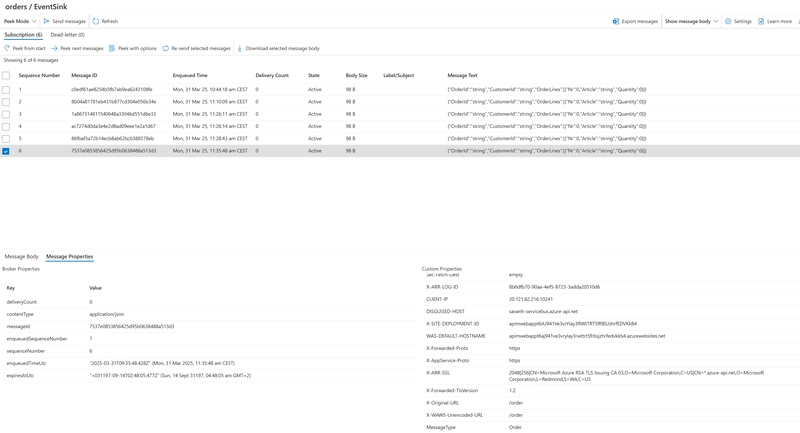The image size is (800, 433).
Task: Click the Export messages label
Action: (640, 21)
